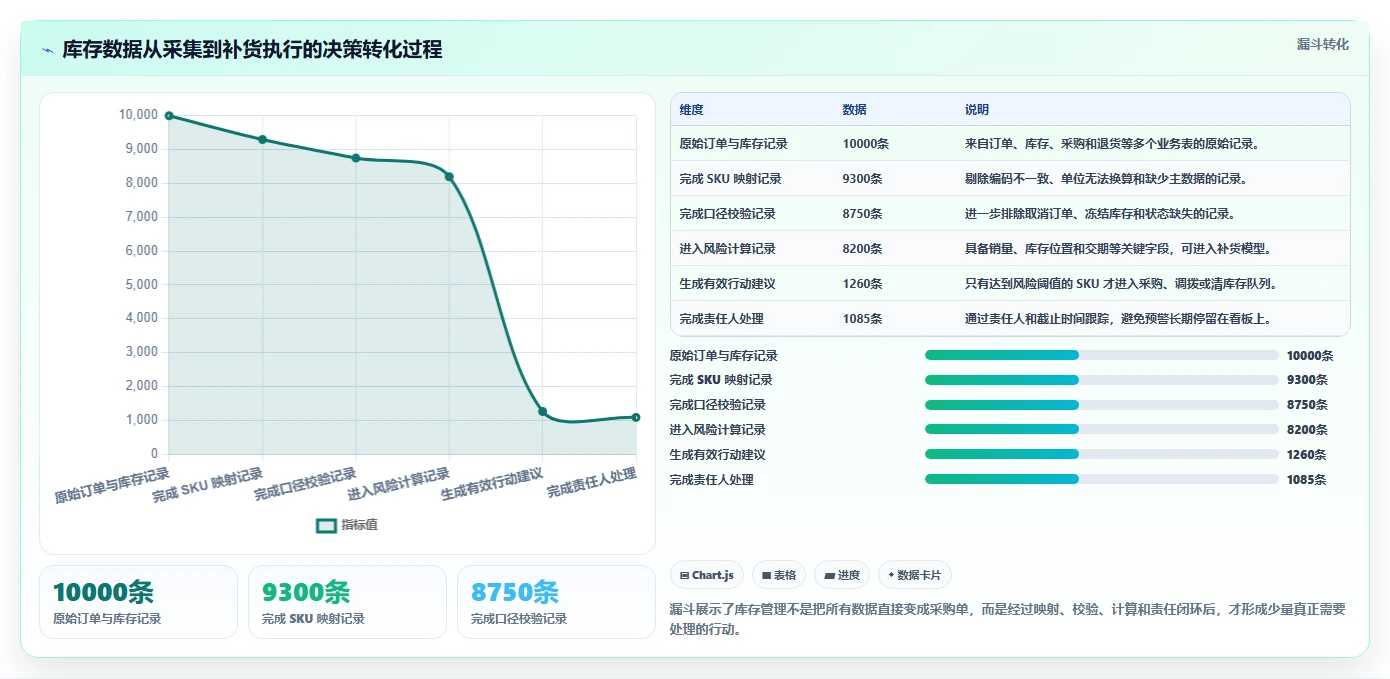Screen dimensions: 1390x679
Task: Click the page title 库存数据从采集到补货执行的决策转化过程
Action: point(252,50)
